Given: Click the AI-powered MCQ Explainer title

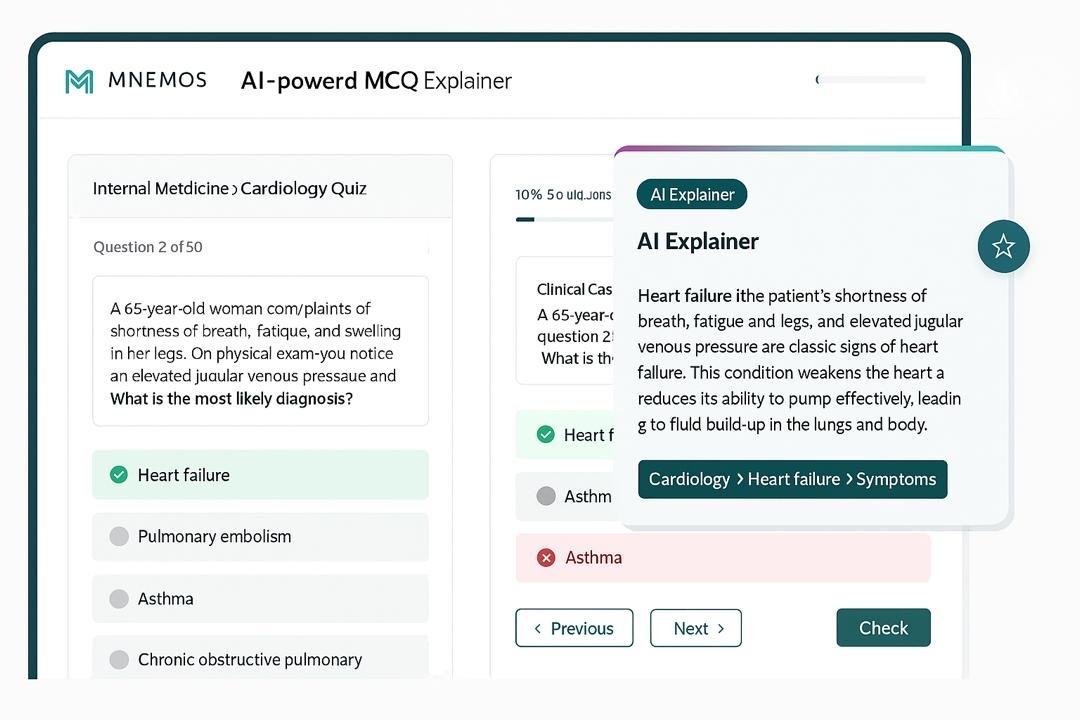Looking at the screenshot, I should pos(376,81).
